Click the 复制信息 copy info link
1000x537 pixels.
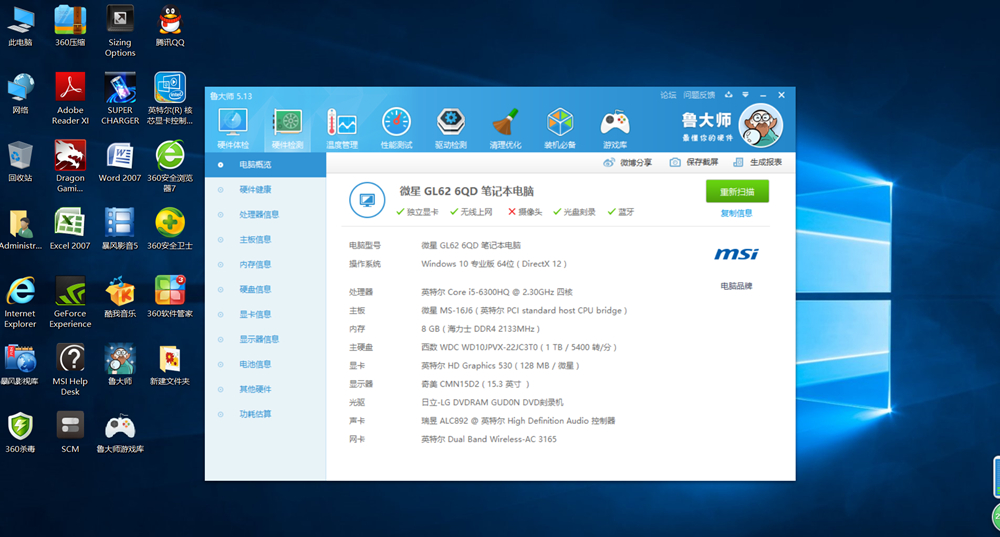pyautogui.click(x=737, y=214)
